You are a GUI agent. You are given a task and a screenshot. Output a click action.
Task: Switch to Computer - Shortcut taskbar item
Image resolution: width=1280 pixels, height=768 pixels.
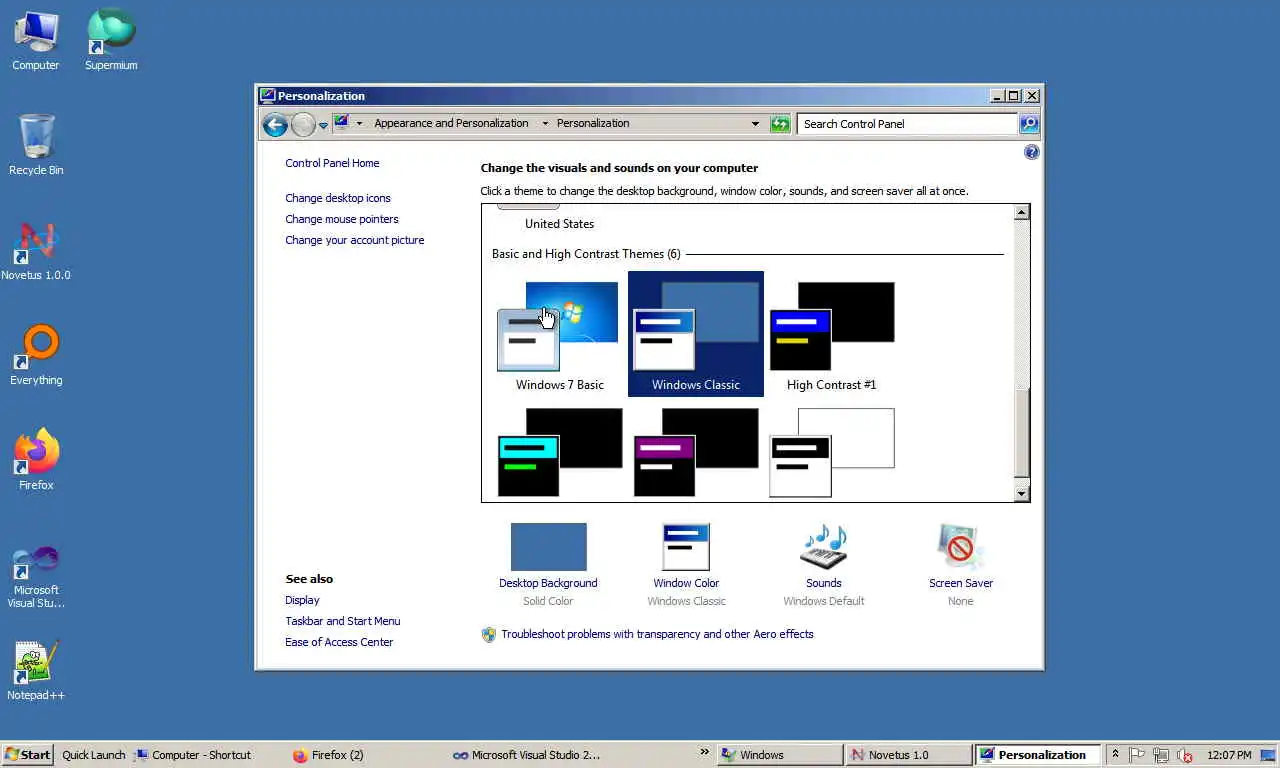click(x=192, y=755)
